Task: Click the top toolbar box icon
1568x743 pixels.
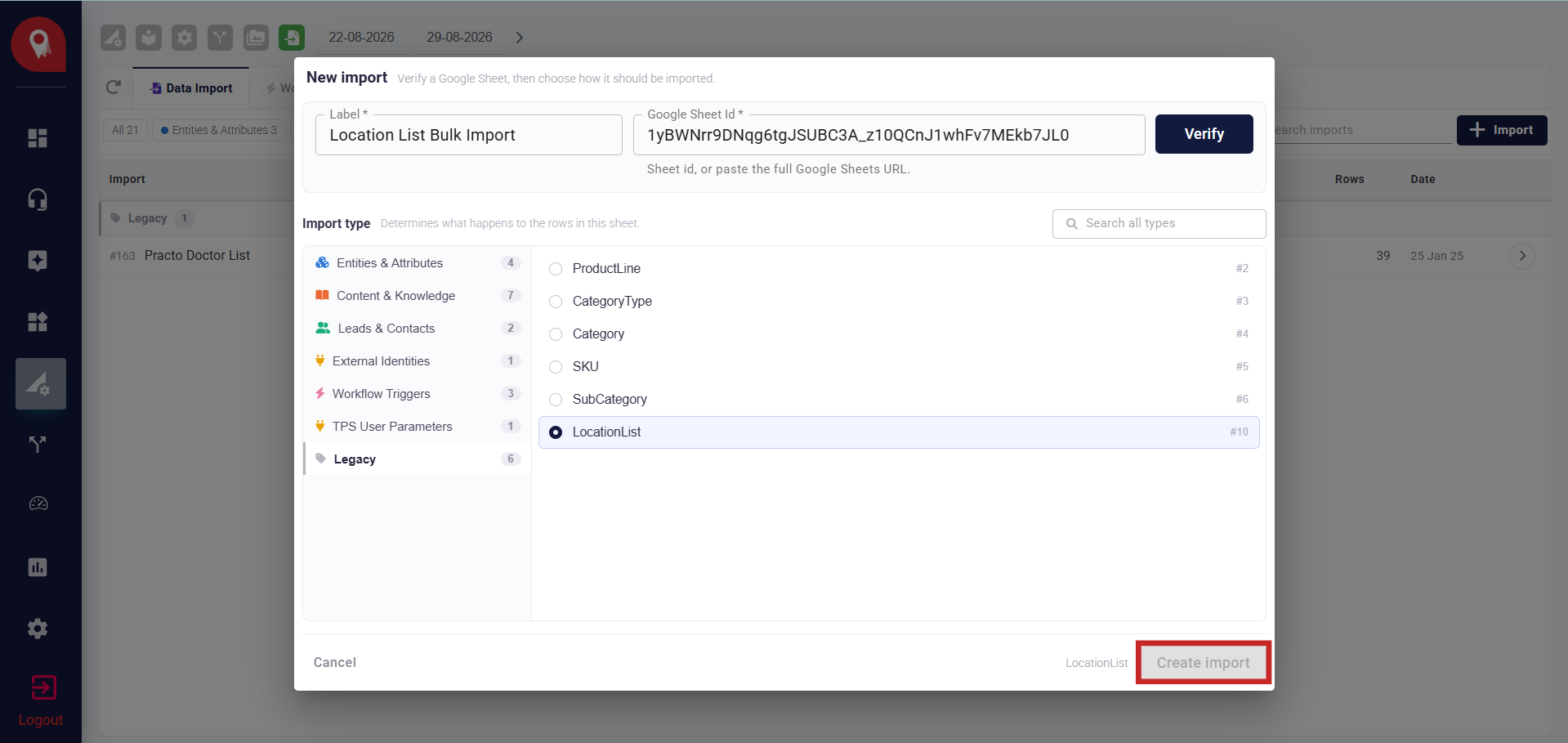Action: point(149,38)
